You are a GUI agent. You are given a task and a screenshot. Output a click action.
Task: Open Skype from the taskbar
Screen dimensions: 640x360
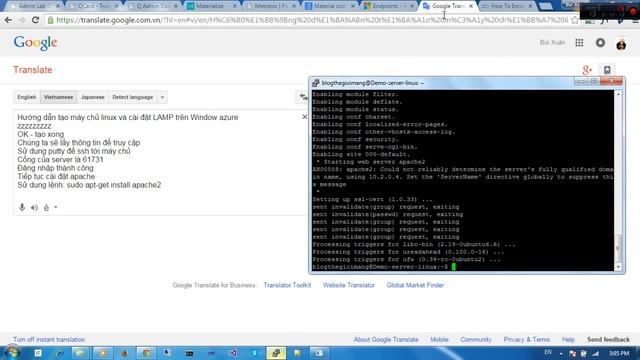(x=254, y=353)
